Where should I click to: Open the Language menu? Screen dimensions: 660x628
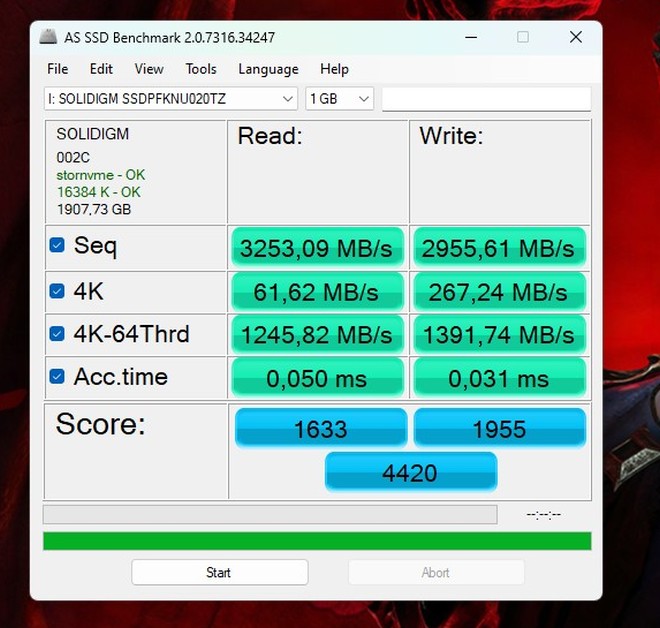pos(268,69)
